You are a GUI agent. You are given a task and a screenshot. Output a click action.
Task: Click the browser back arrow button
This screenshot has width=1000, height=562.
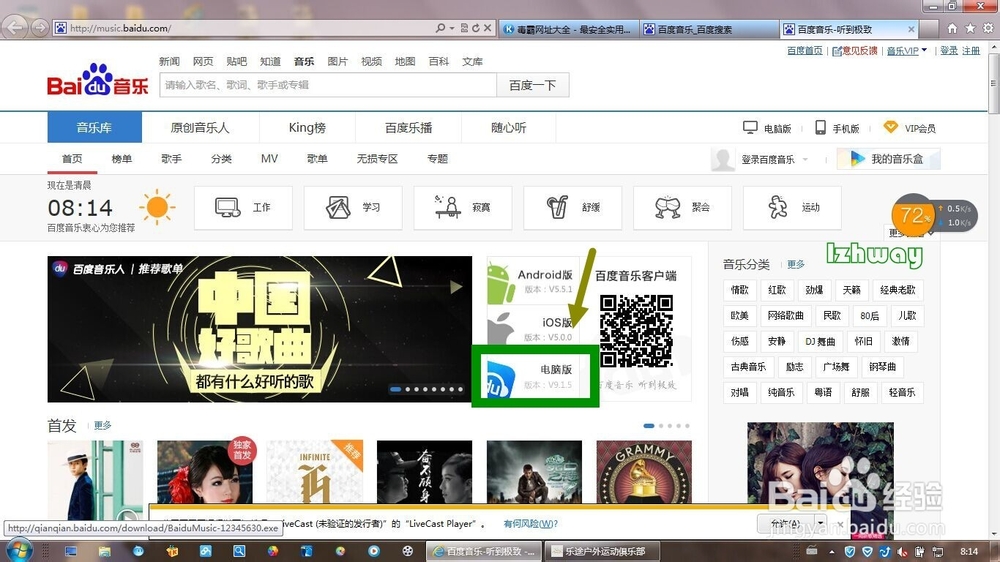coord(15,27)
